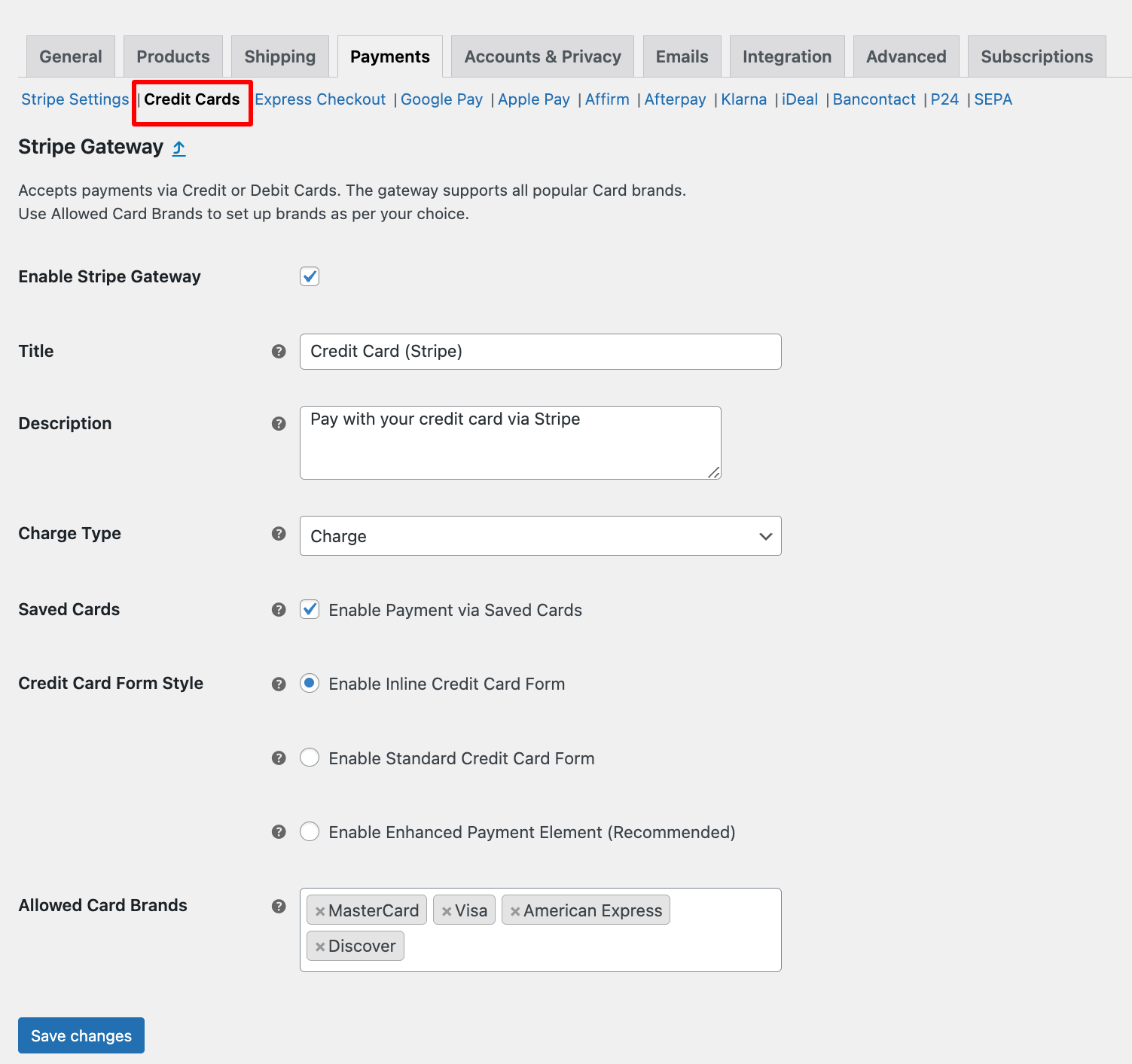Focus the Title input field
This screenshot has width=1132, height=1064.
[x=541, y=352]
